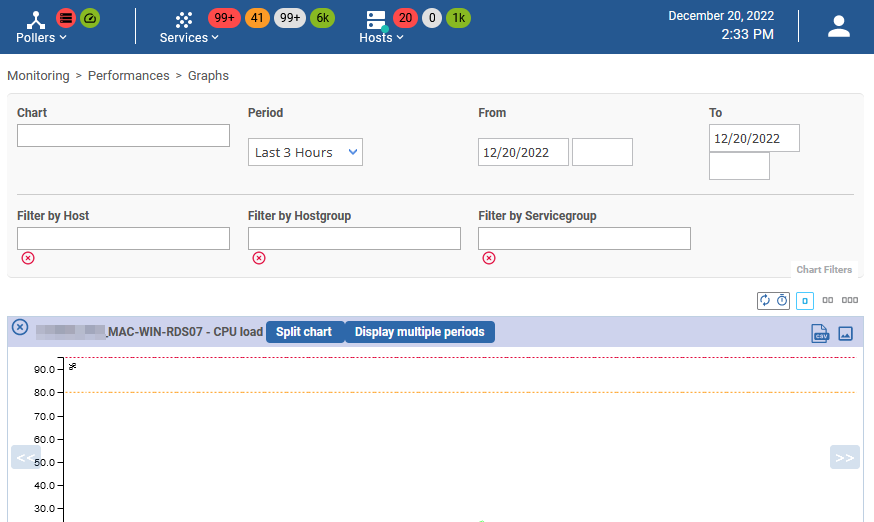Image resolution: width=874 pixels, height=522 pixels.
Task: Click the auto-refresh timer icon
Action: [782, 301]
